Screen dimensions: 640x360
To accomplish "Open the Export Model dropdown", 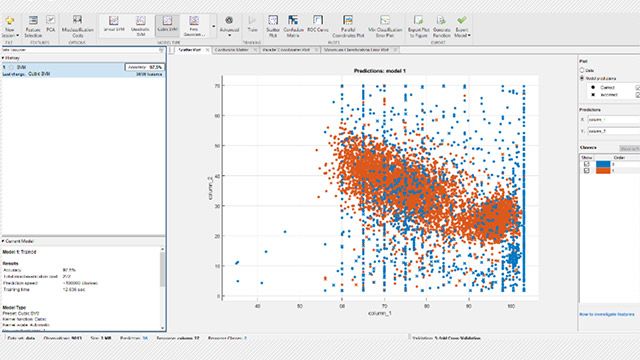I will [462, 27].
